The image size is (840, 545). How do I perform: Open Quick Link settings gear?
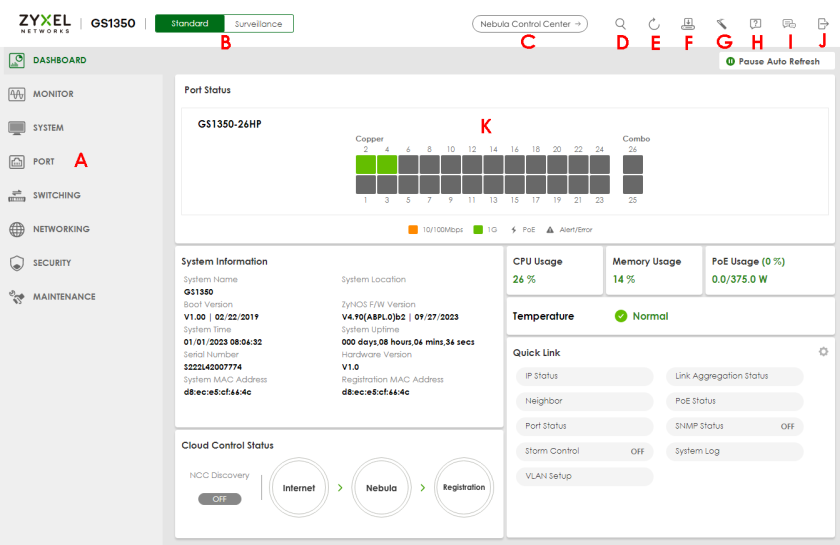(x=823, y=352)
